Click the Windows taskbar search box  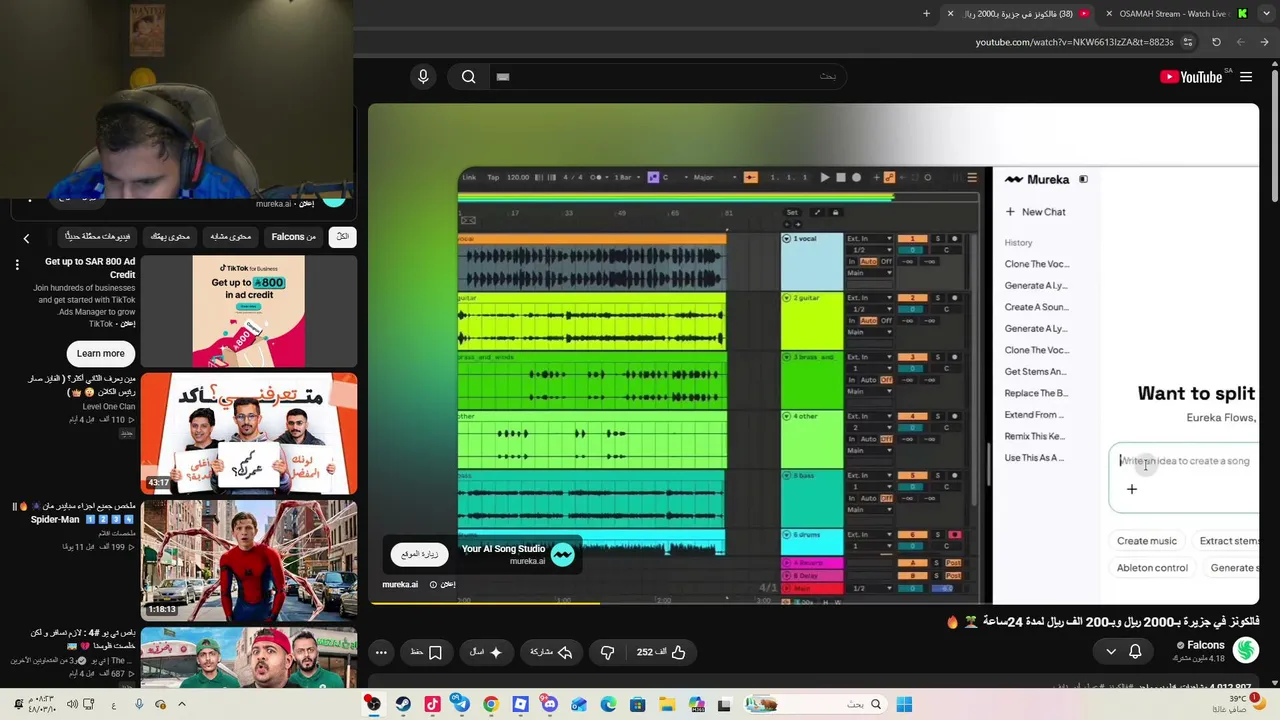tap(815, 704)
